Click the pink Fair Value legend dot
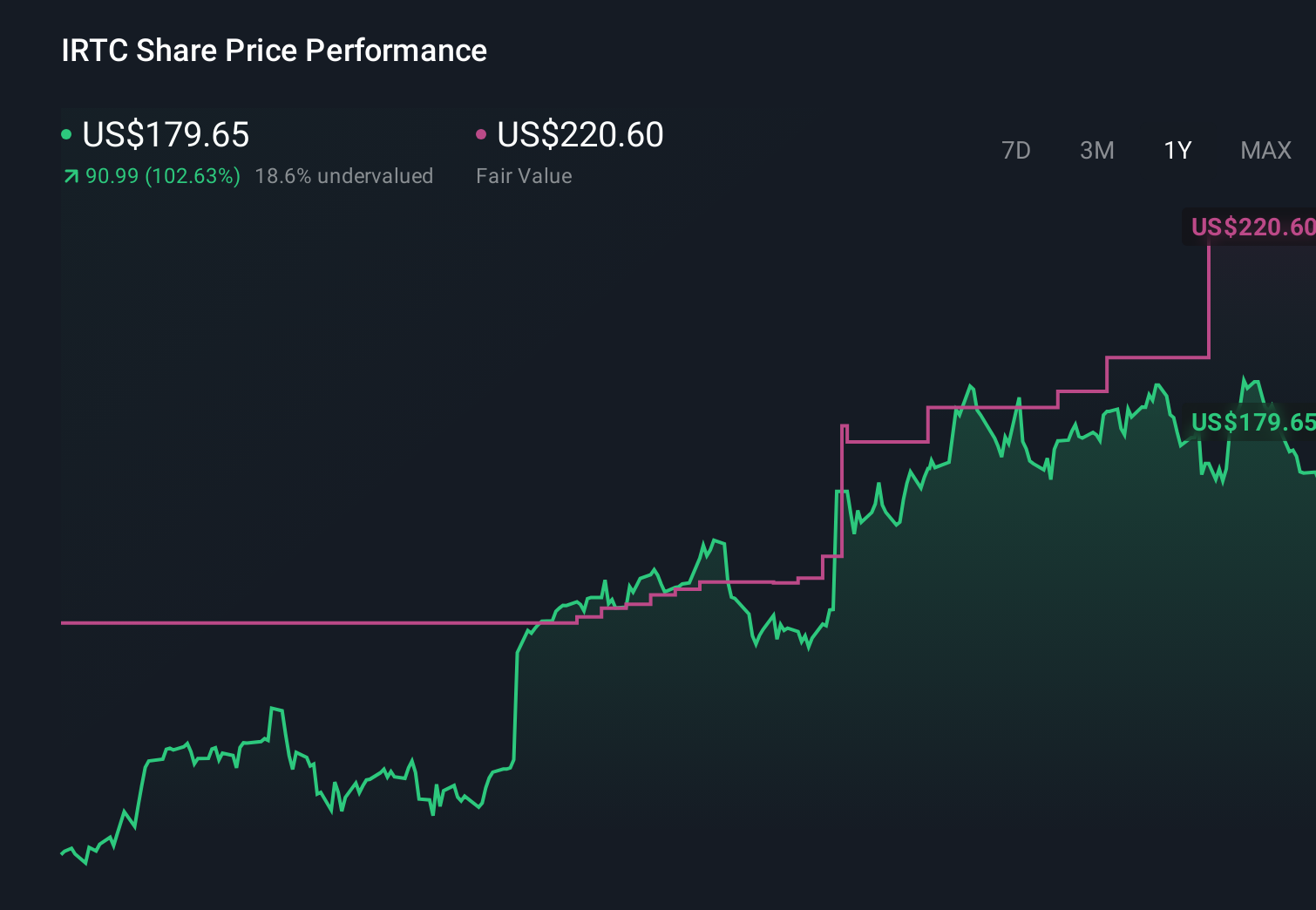 pos(480,134)
